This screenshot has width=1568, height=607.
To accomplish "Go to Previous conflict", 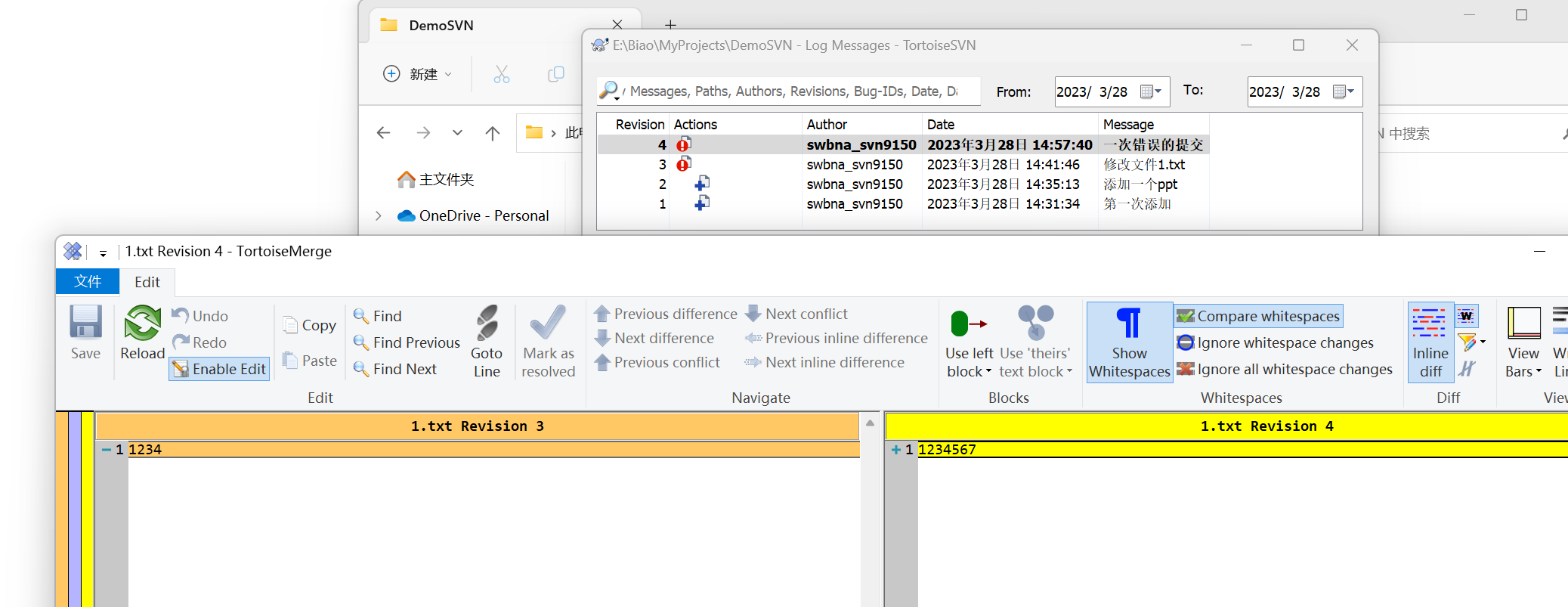I will point(657,362).
